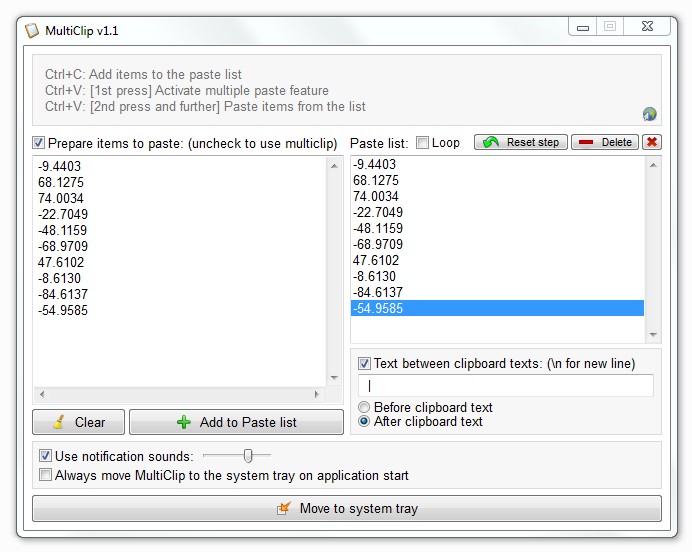Click the prepare list scroll left arrow
Image resolution: width=692 pixels, height=552 pixels.
coord(42,394)
